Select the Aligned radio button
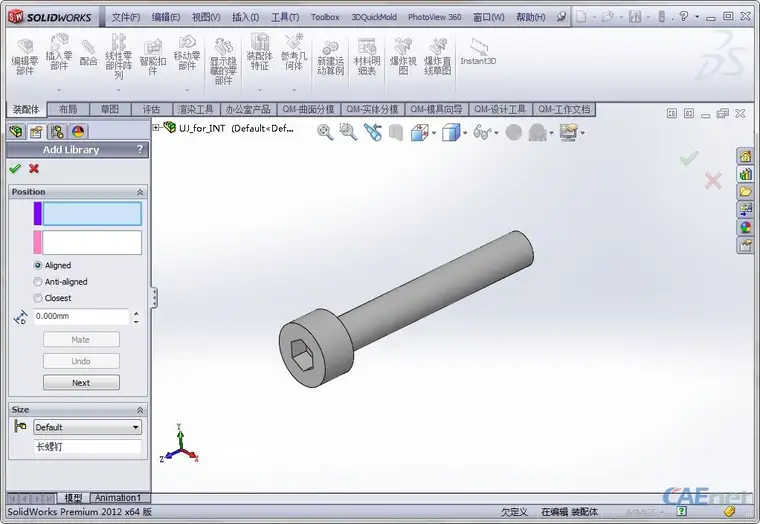The height and width of the screenshot is (524, 760). click(37, 266)
